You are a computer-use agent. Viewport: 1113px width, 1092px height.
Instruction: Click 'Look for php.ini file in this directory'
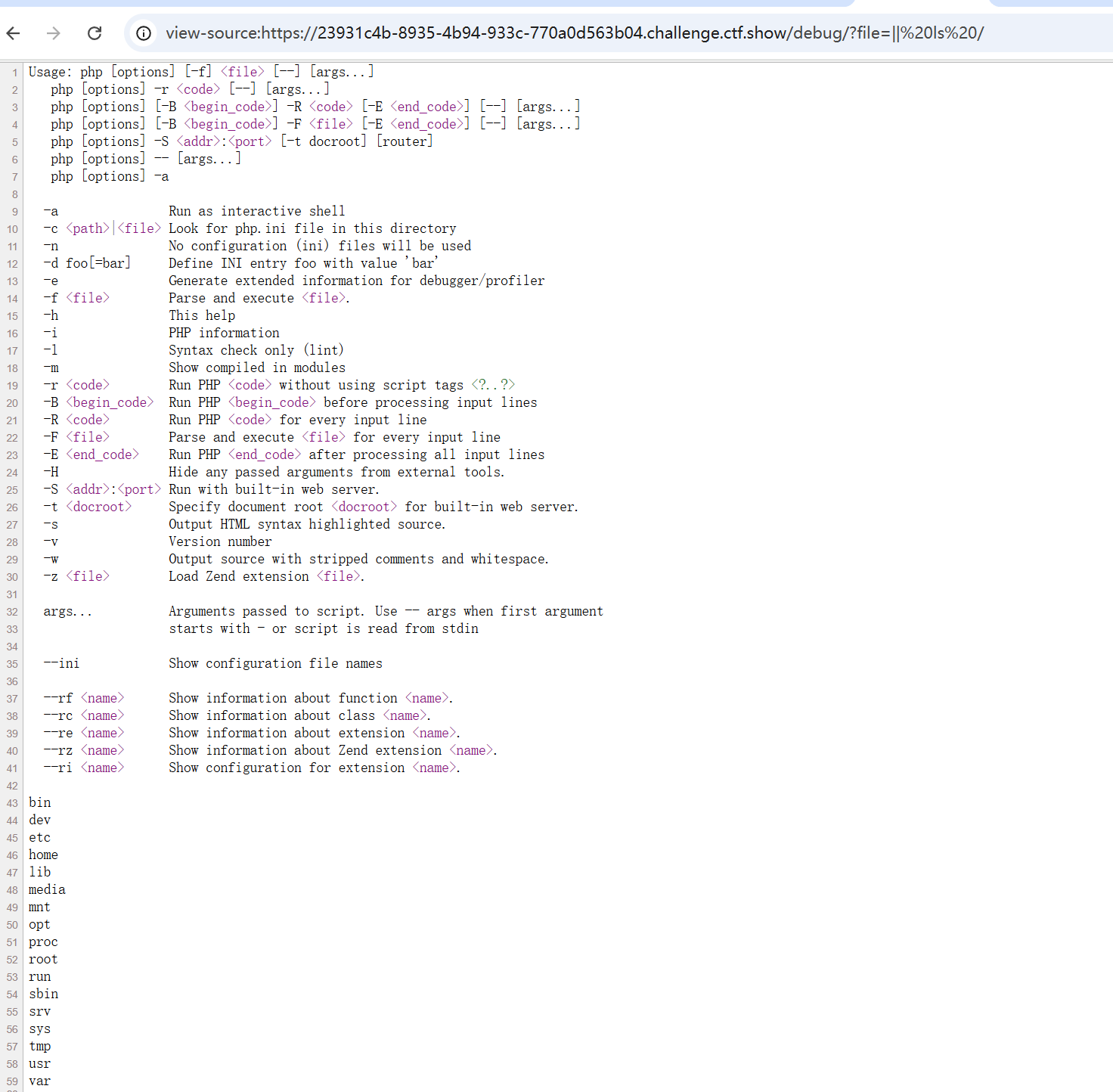click(x=312, y=228)
